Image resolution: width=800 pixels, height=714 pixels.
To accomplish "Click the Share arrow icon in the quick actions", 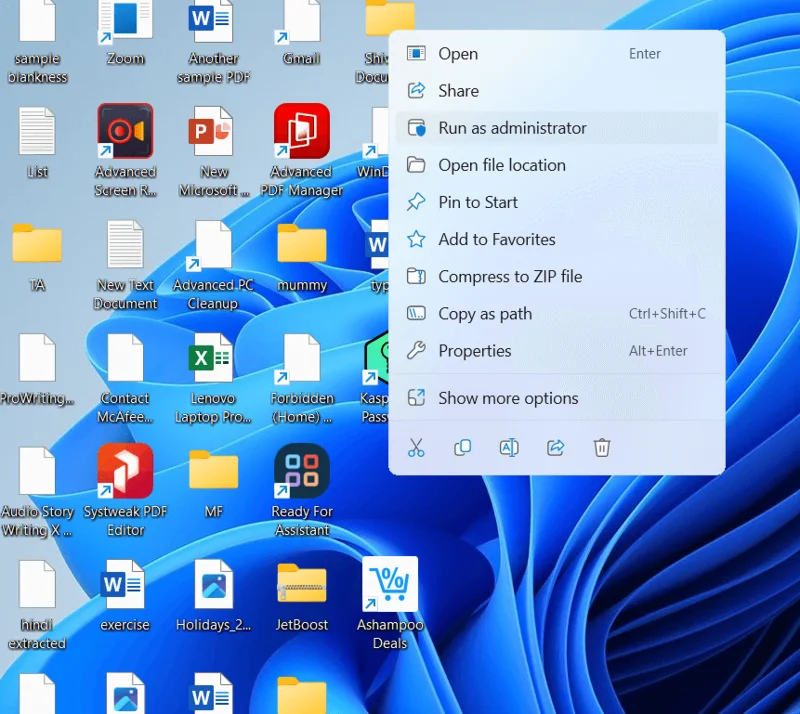I will 555,448.
